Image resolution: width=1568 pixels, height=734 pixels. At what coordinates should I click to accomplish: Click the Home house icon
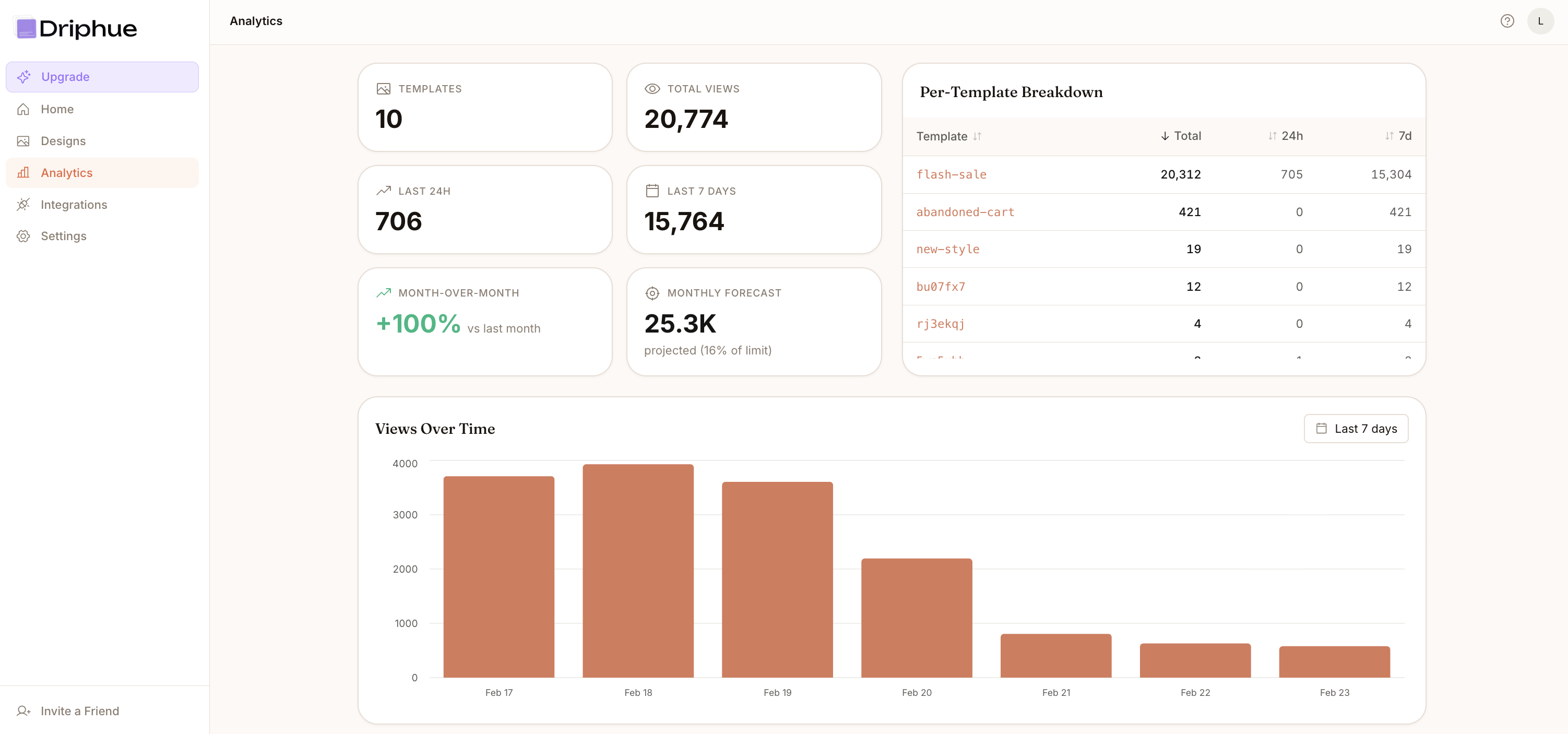[23, 109]
